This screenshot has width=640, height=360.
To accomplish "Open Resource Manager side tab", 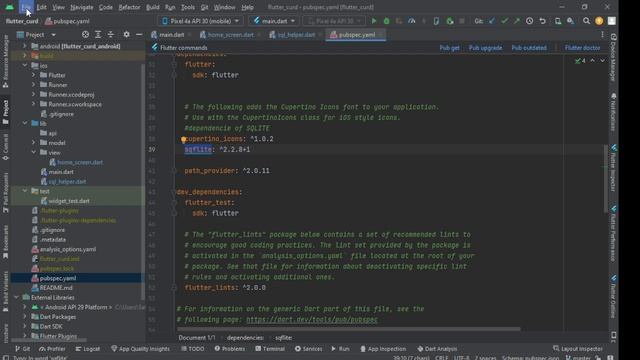I will (x=5, y=60).
